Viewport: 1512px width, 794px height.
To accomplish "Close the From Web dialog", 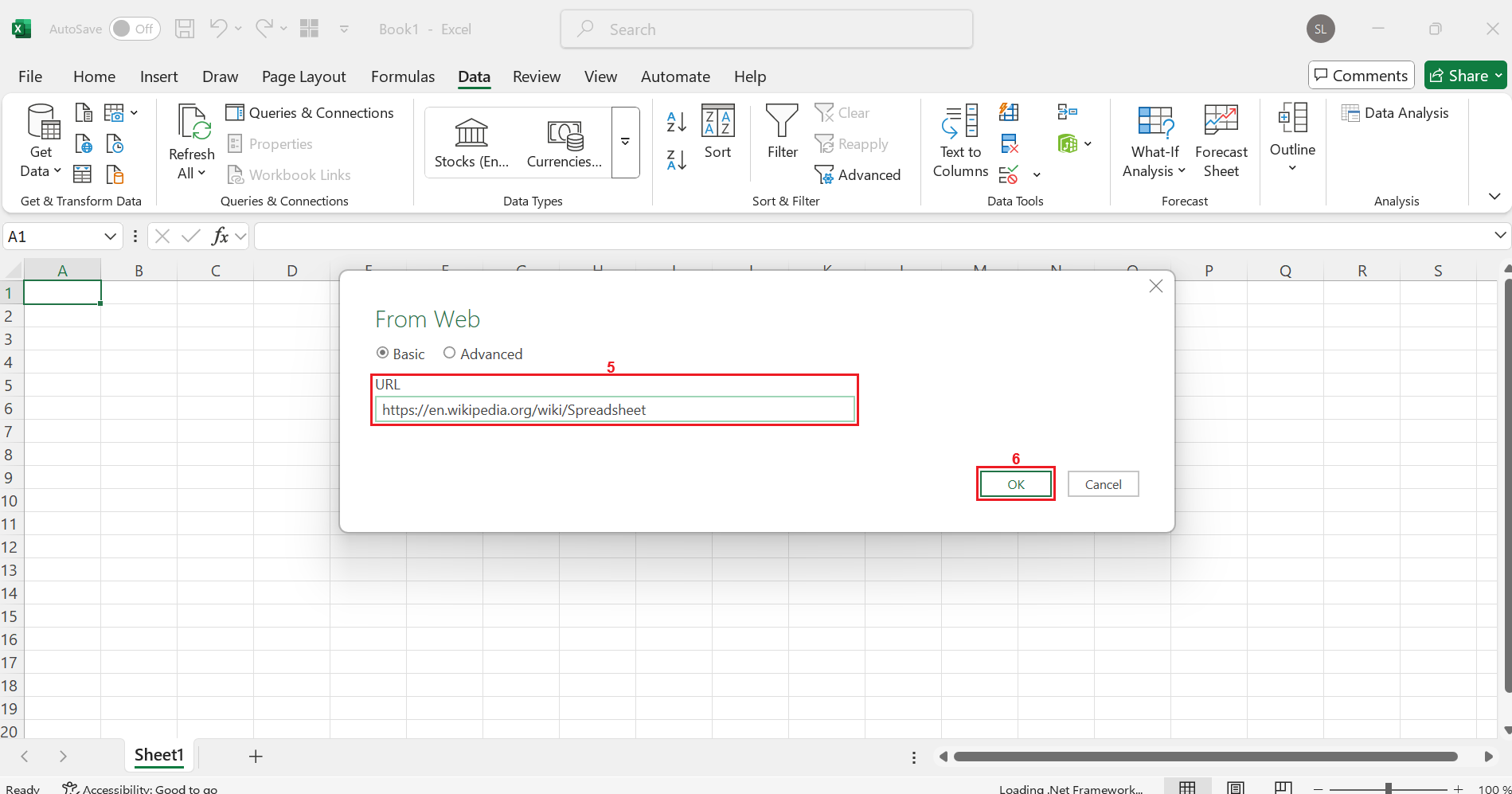I will [1156, 286].
